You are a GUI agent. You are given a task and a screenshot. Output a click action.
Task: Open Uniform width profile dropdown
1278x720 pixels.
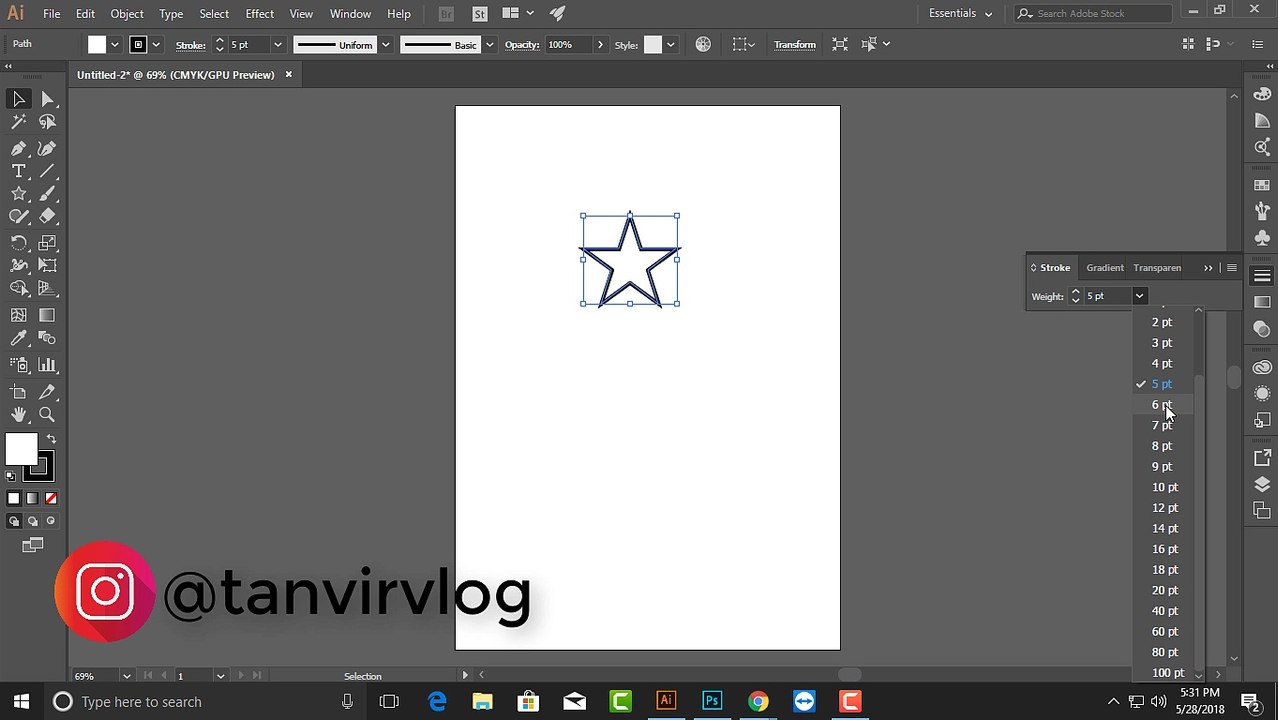[x=385, y=45]
